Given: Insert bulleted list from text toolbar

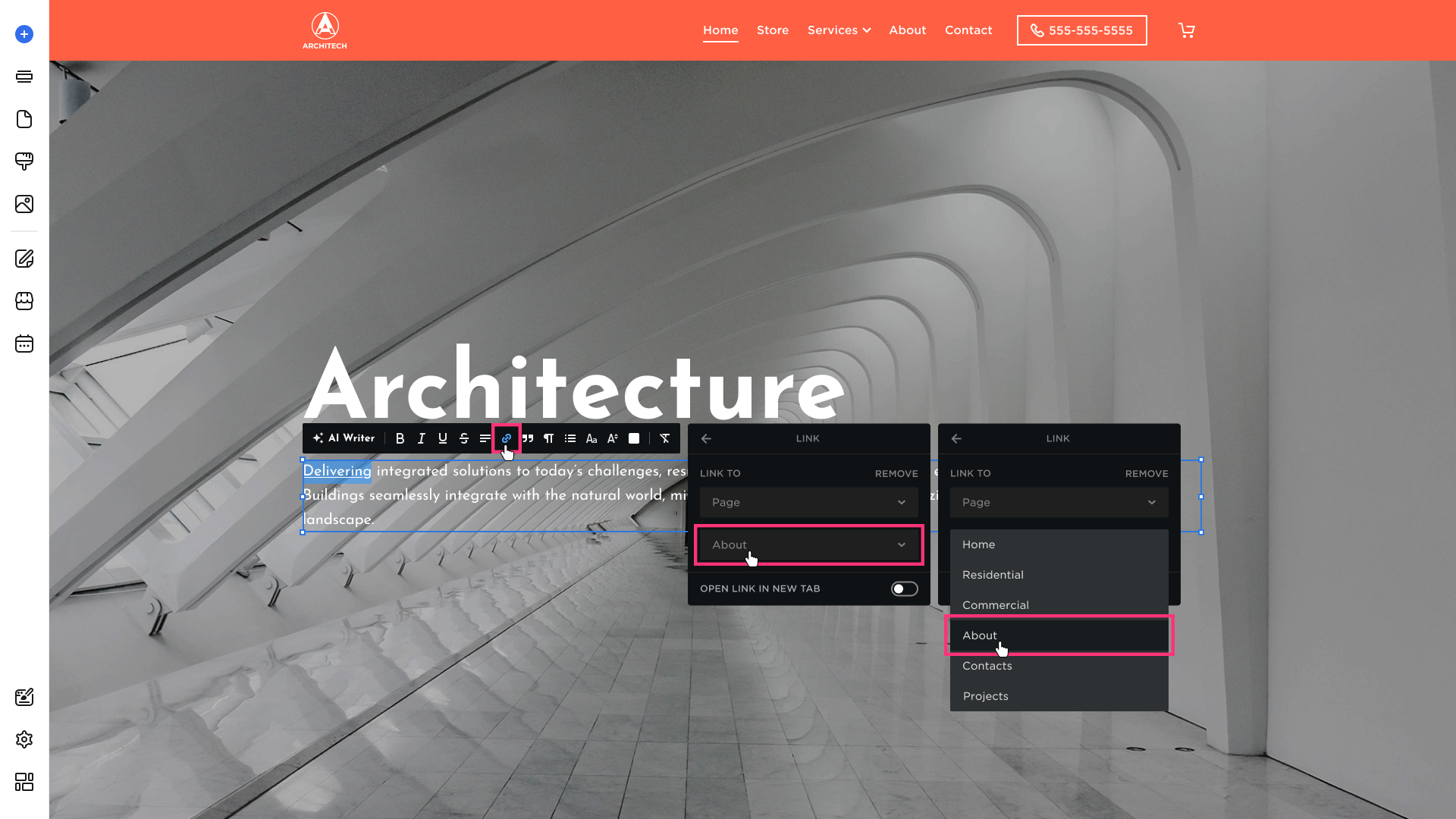Looking at the screenshot, I should [570, 438].
